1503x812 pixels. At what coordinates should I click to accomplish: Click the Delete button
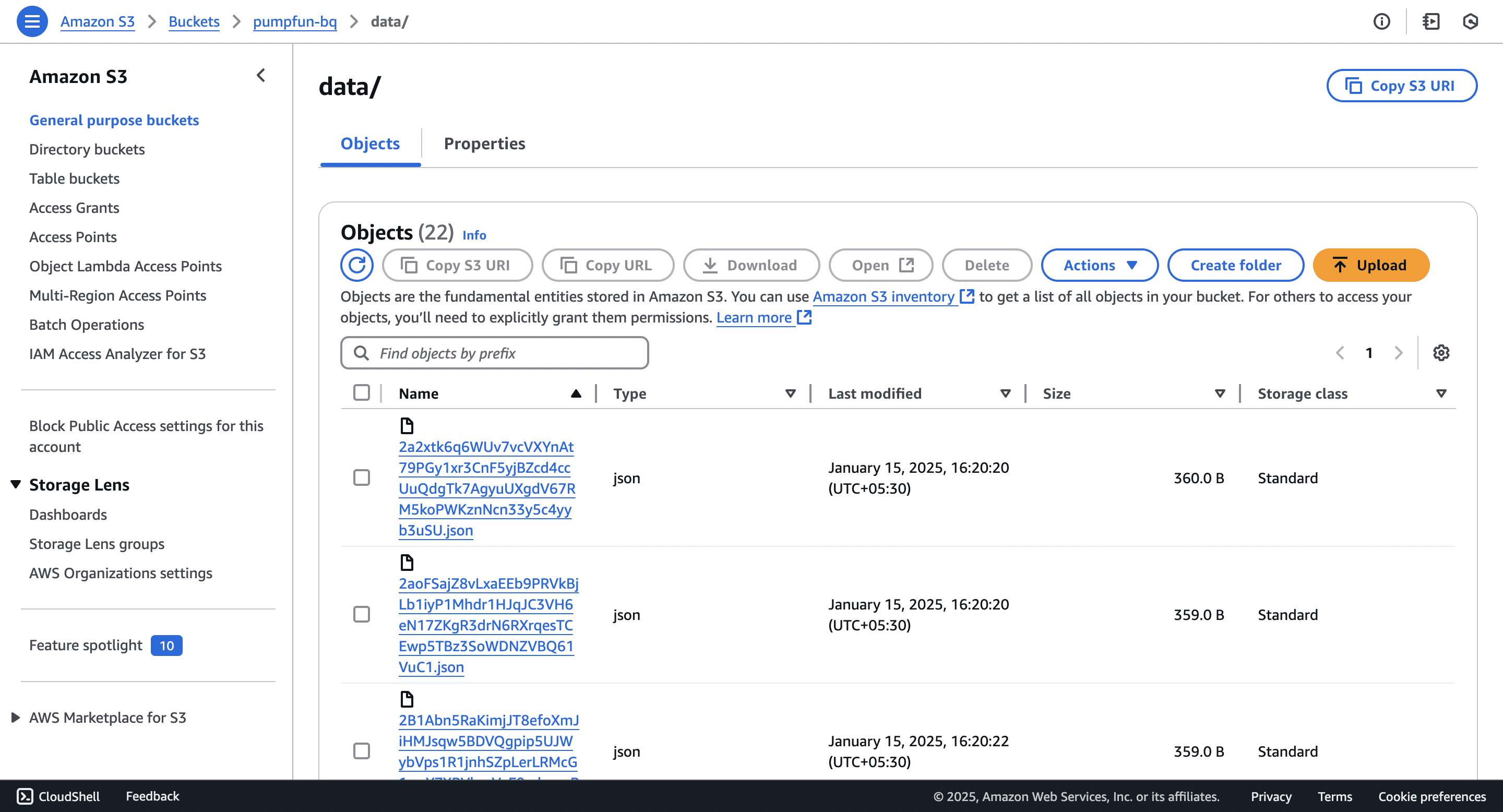[987, 266]
